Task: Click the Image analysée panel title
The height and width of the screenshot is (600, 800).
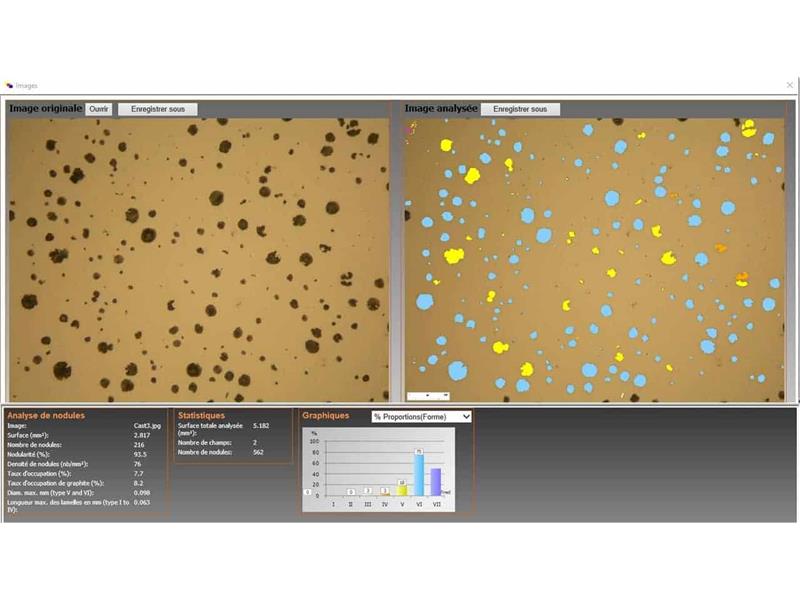Action: (441, 108)
